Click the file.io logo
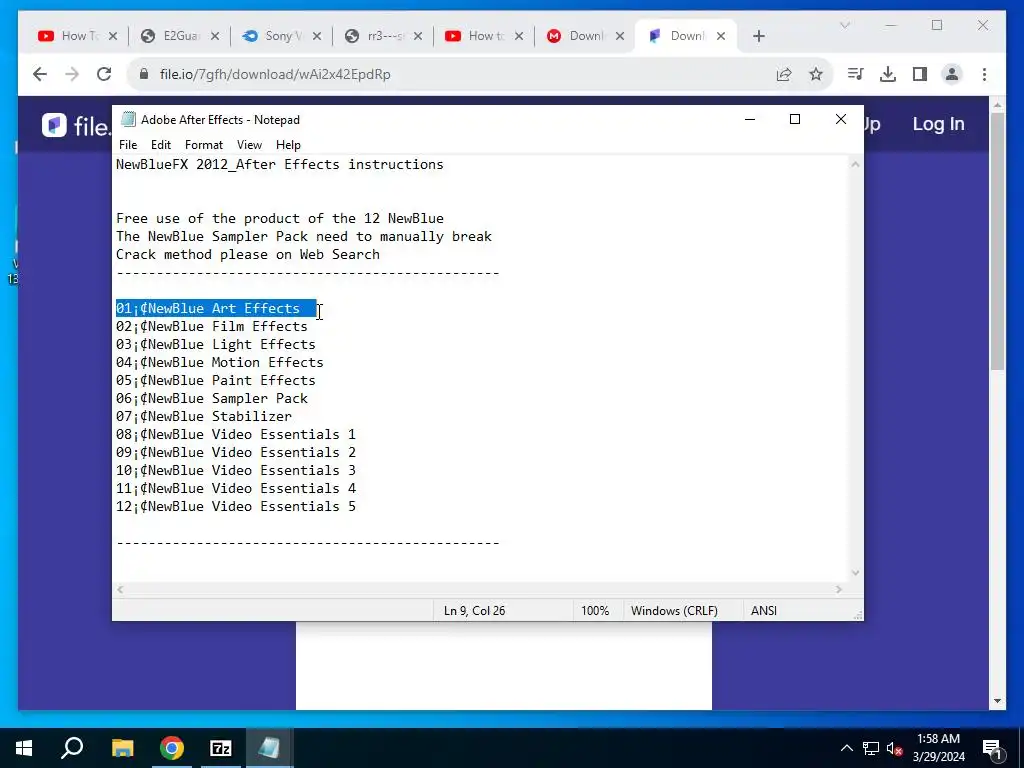This screenshot has height=768, width=1024. 76,125
